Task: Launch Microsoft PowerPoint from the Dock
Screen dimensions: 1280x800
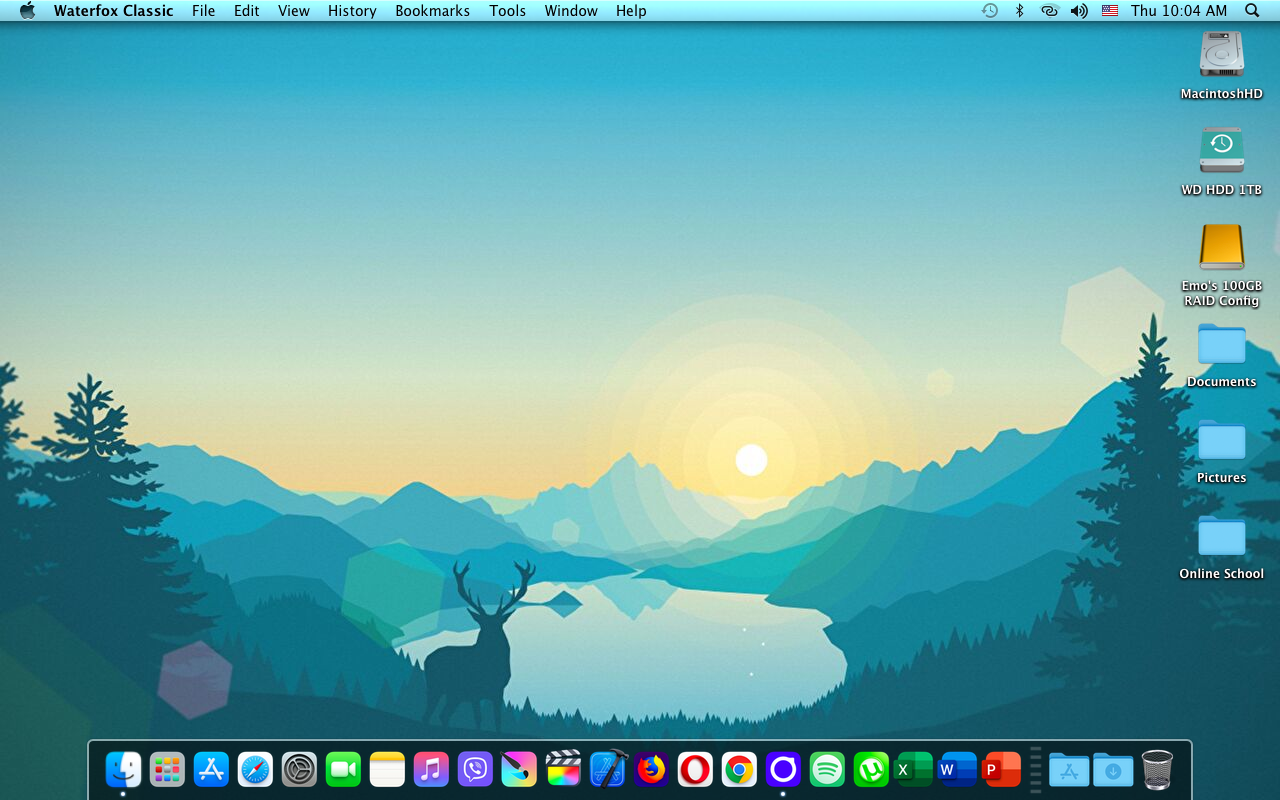Action: 1003,769
